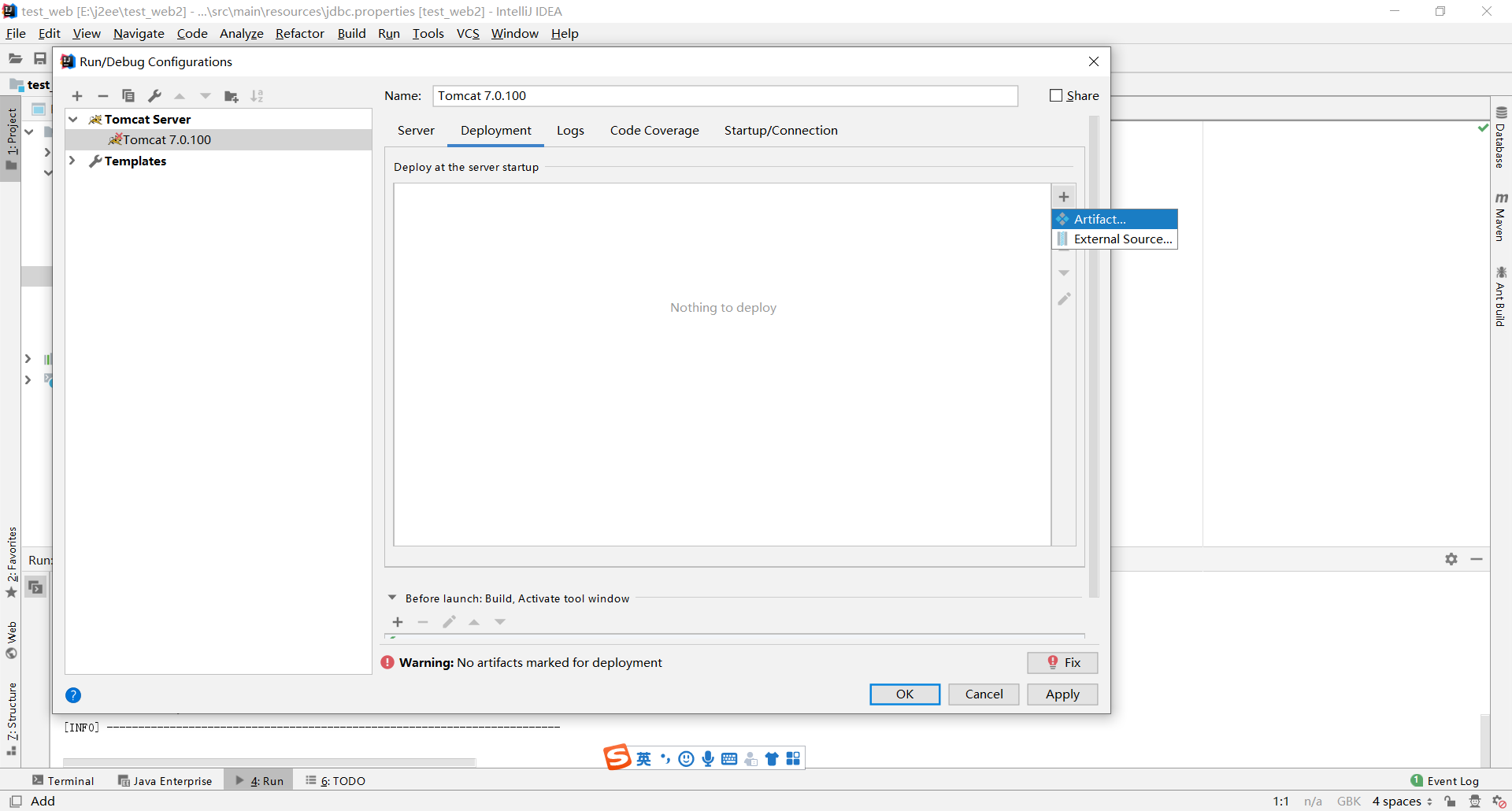Open folder icon in main toolbar
Screen dimensions: 1512x811
(15, 58)
